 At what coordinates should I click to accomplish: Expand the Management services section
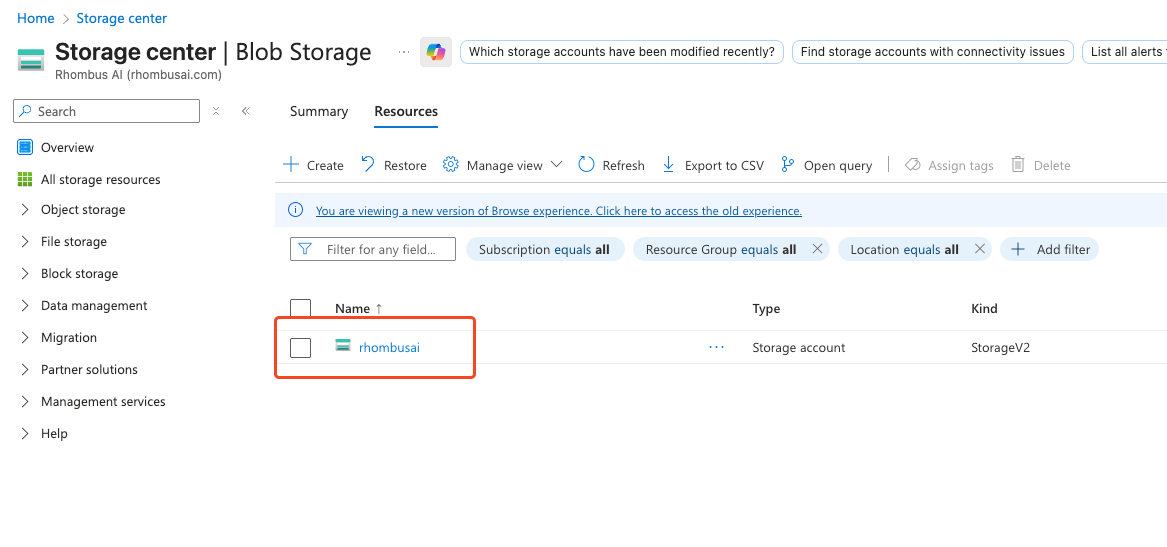25,402
